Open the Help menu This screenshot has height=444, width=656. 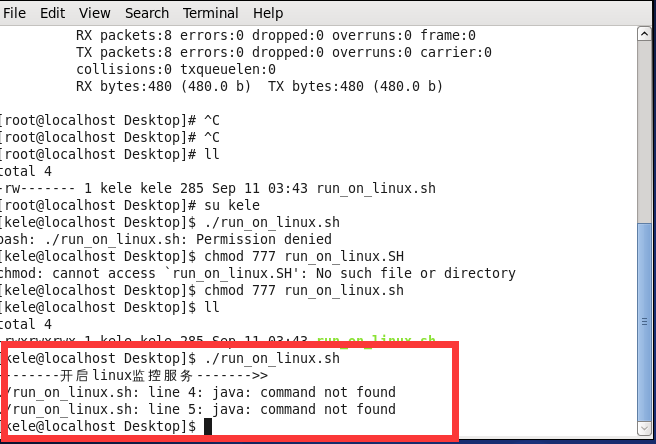[268, 13]
